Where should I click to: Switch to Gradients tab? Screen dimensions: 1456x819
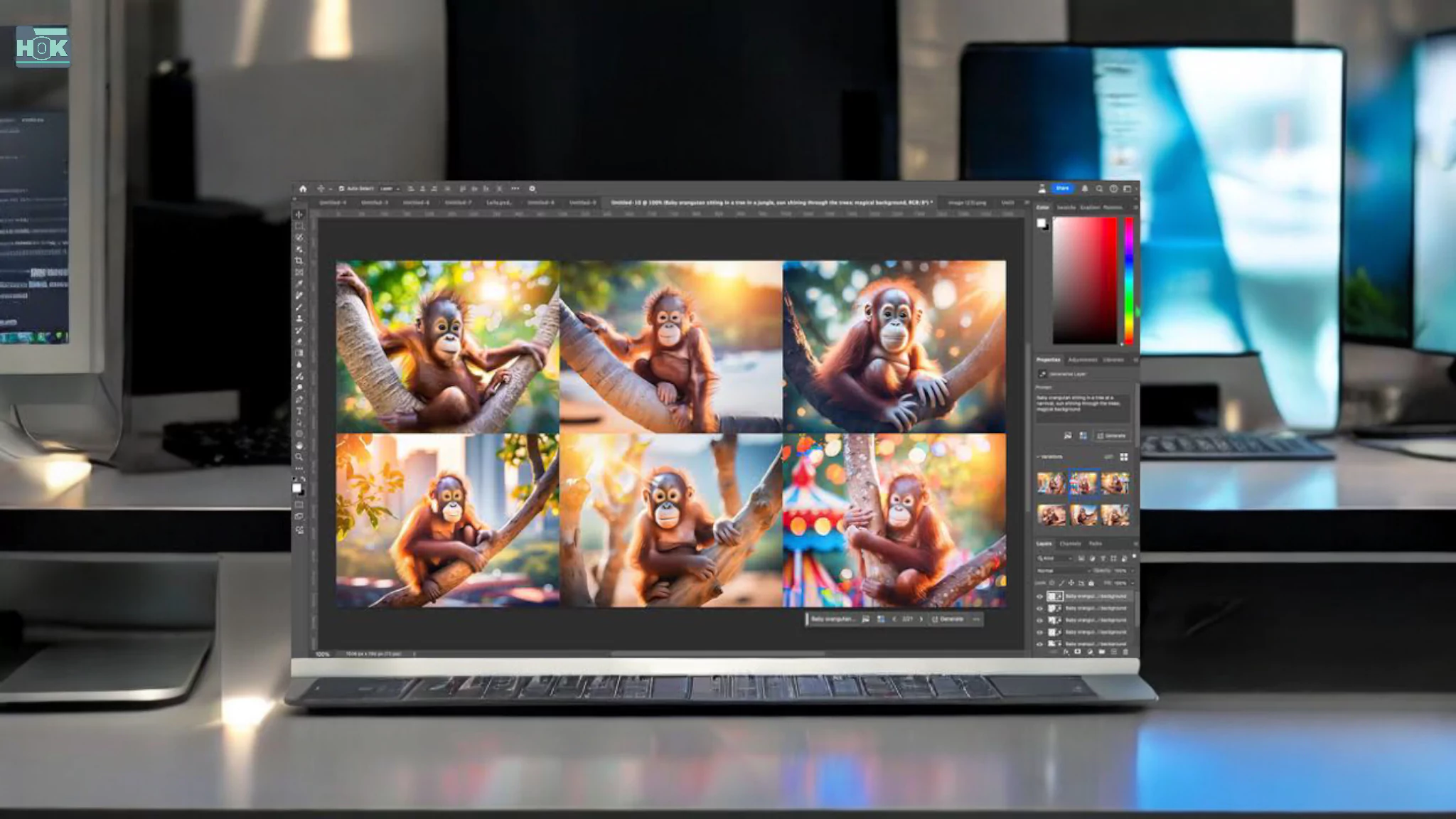coord(1090,208)
